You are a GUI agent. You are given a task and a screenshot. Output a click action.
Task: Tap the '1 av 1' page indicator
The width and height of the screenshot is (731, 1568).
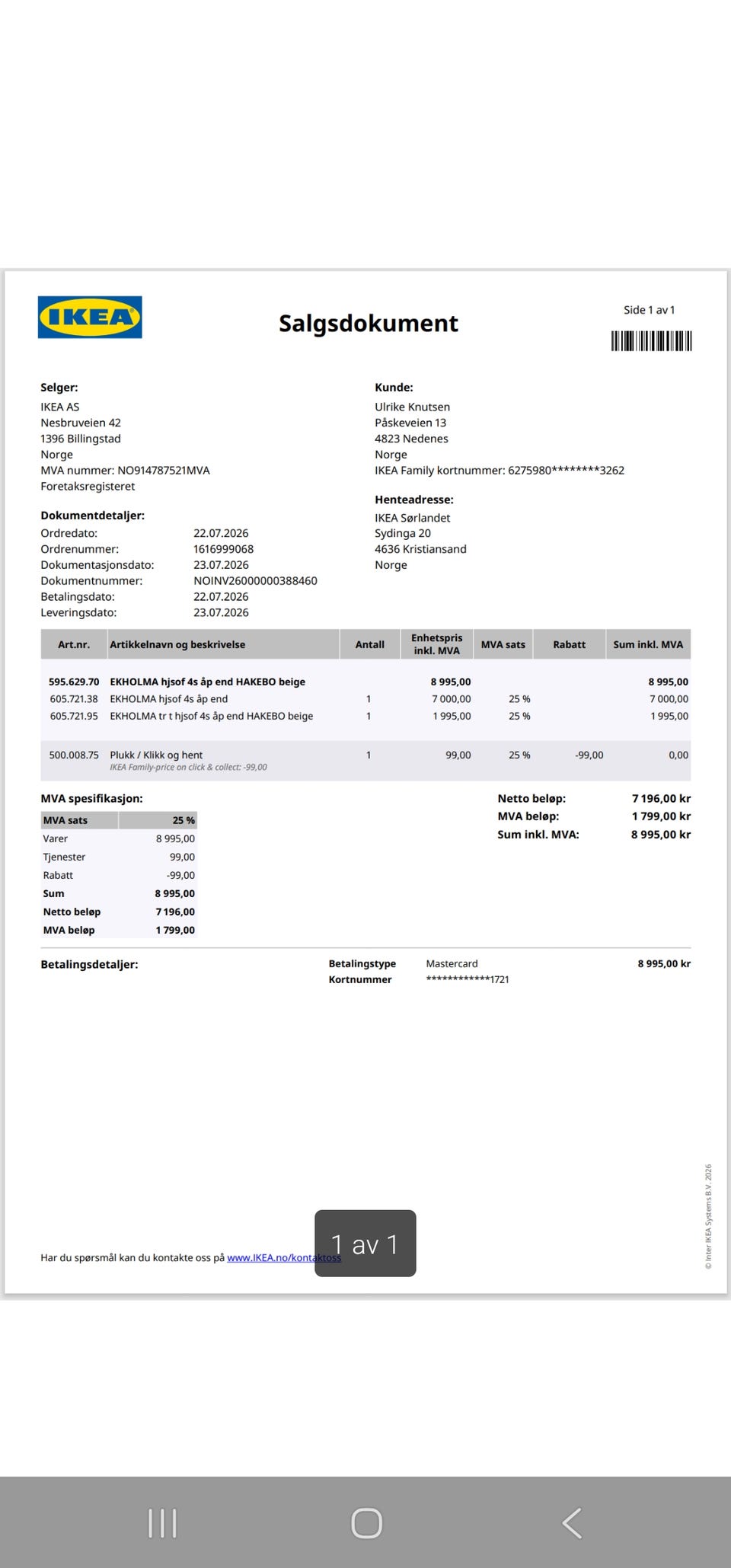tap(365, 1244)
